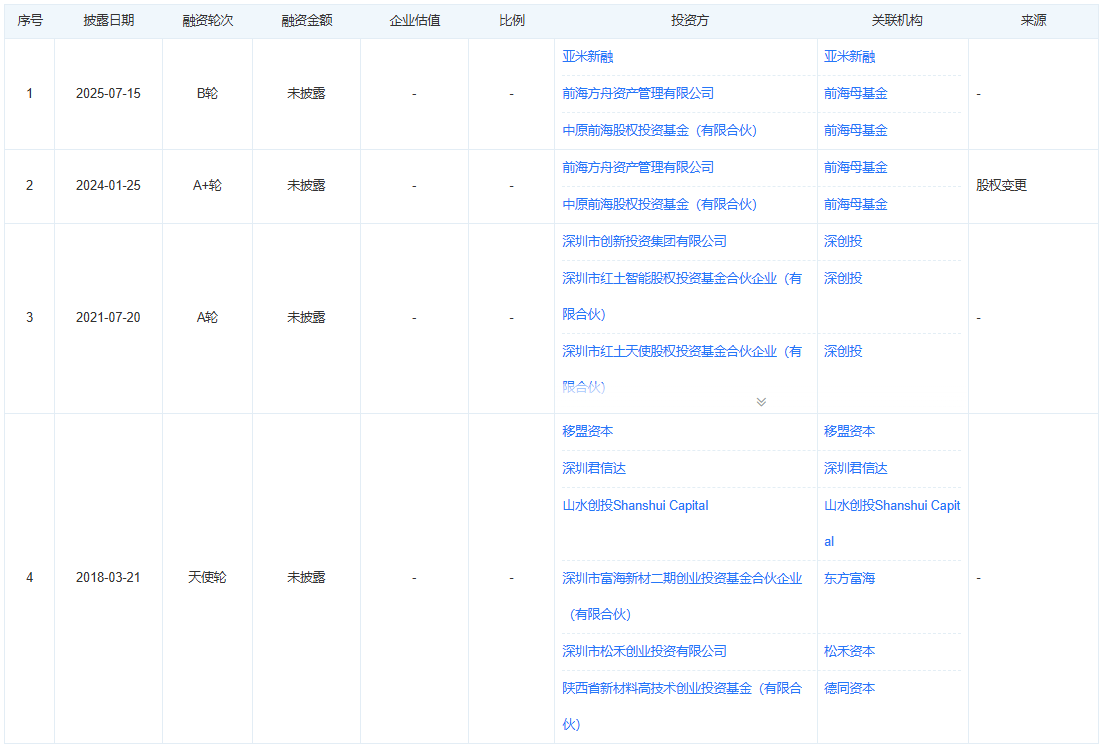Image resolution: width=1103 pixels, height=750 pixels.
Task: Click 中原前海股权投资基金 in the A+轮 row
Action: click(659, 204)
